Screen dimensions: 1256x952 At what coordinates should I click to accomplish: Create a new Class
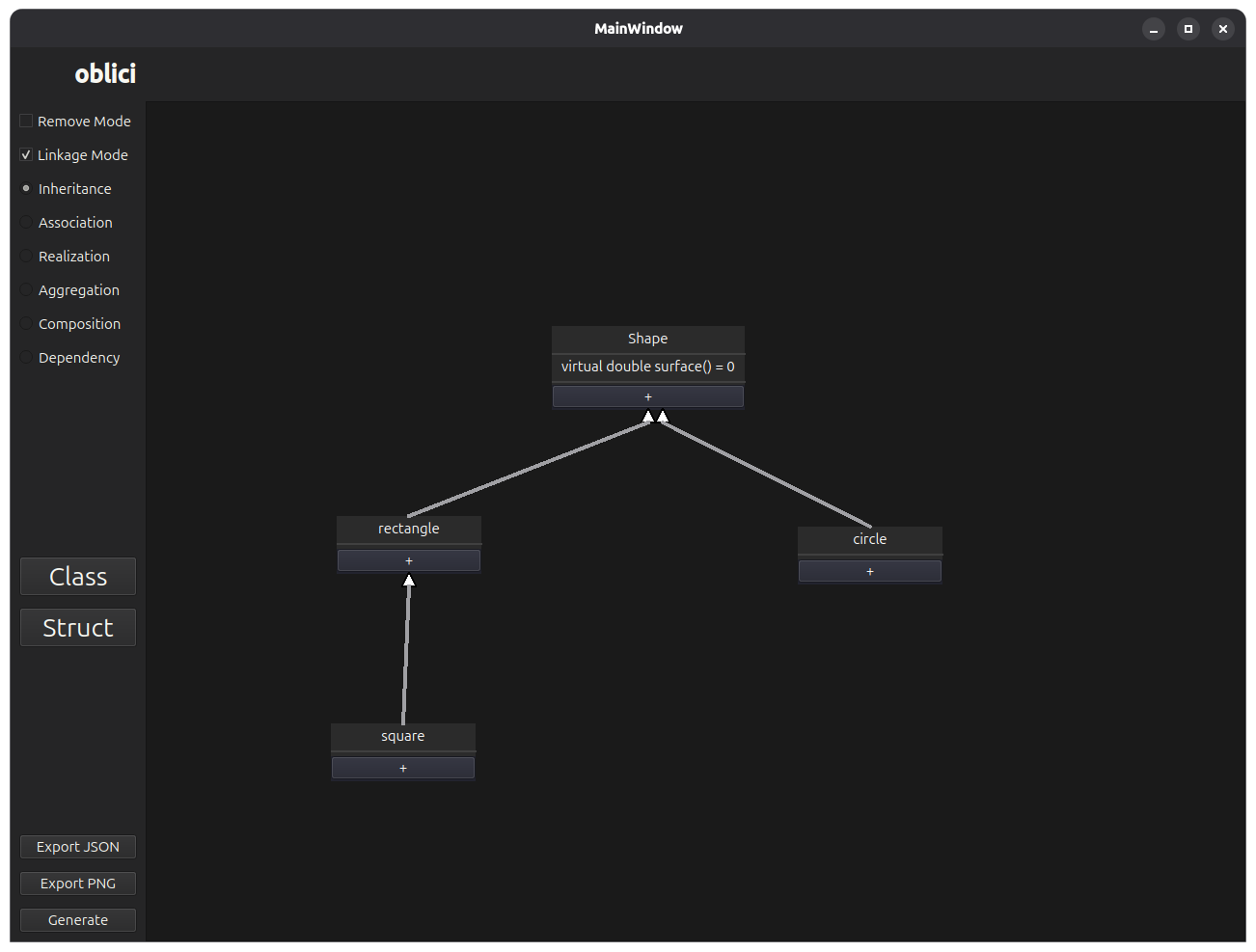click(77, 576)
